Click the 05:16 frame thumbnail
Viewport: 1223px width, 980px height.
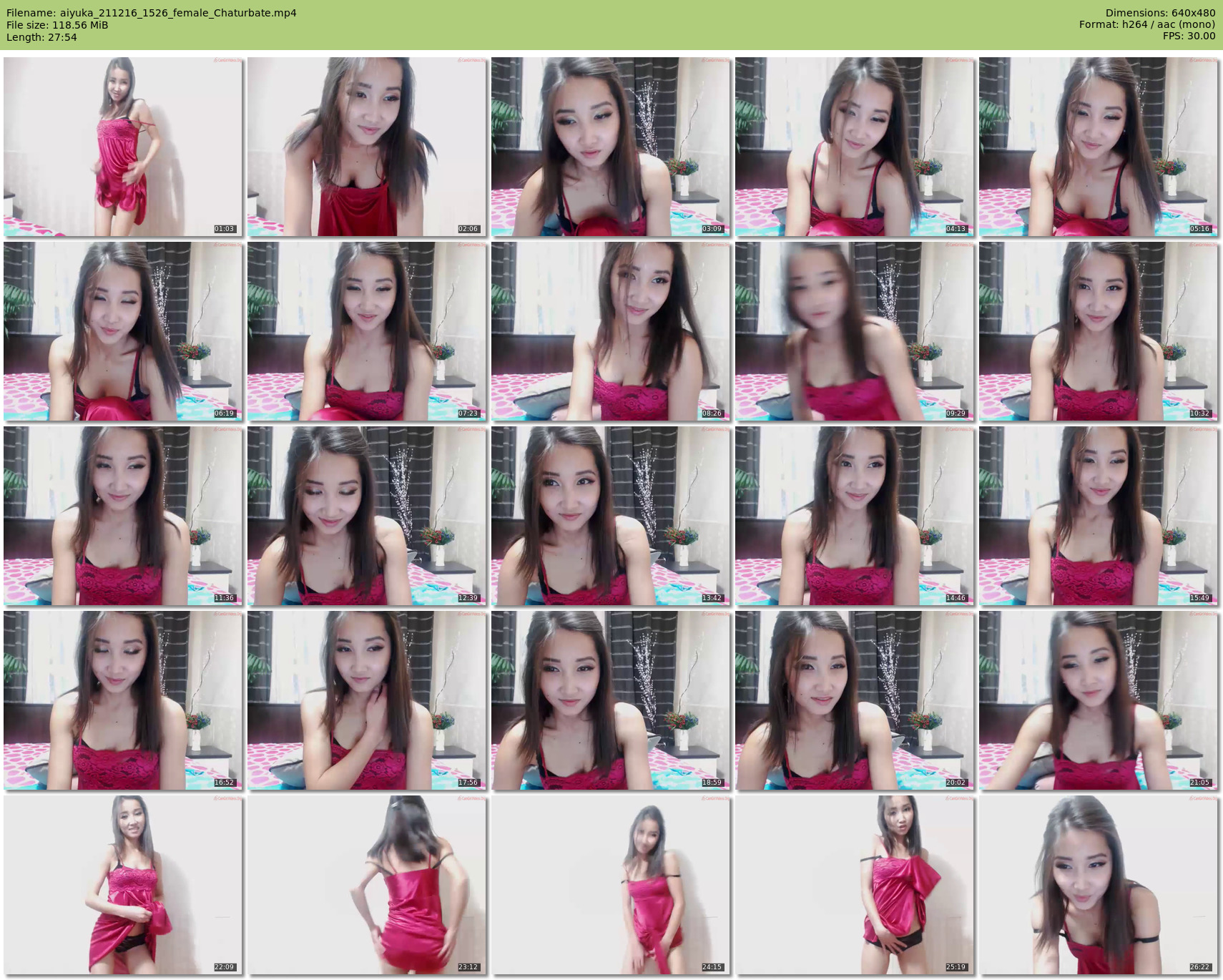click(x=1099, y=147)
